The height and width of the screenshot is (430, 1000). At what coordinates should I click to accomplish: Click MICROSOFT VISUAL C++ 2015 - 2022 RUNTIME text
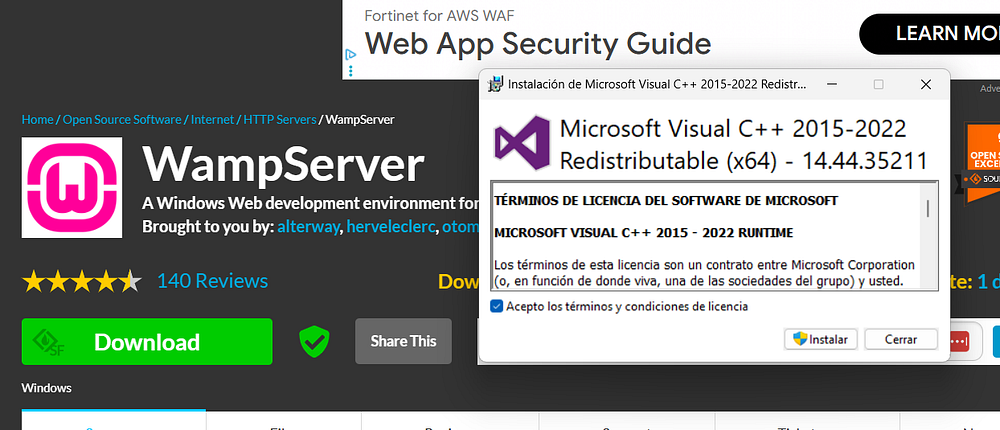(643, 234)
